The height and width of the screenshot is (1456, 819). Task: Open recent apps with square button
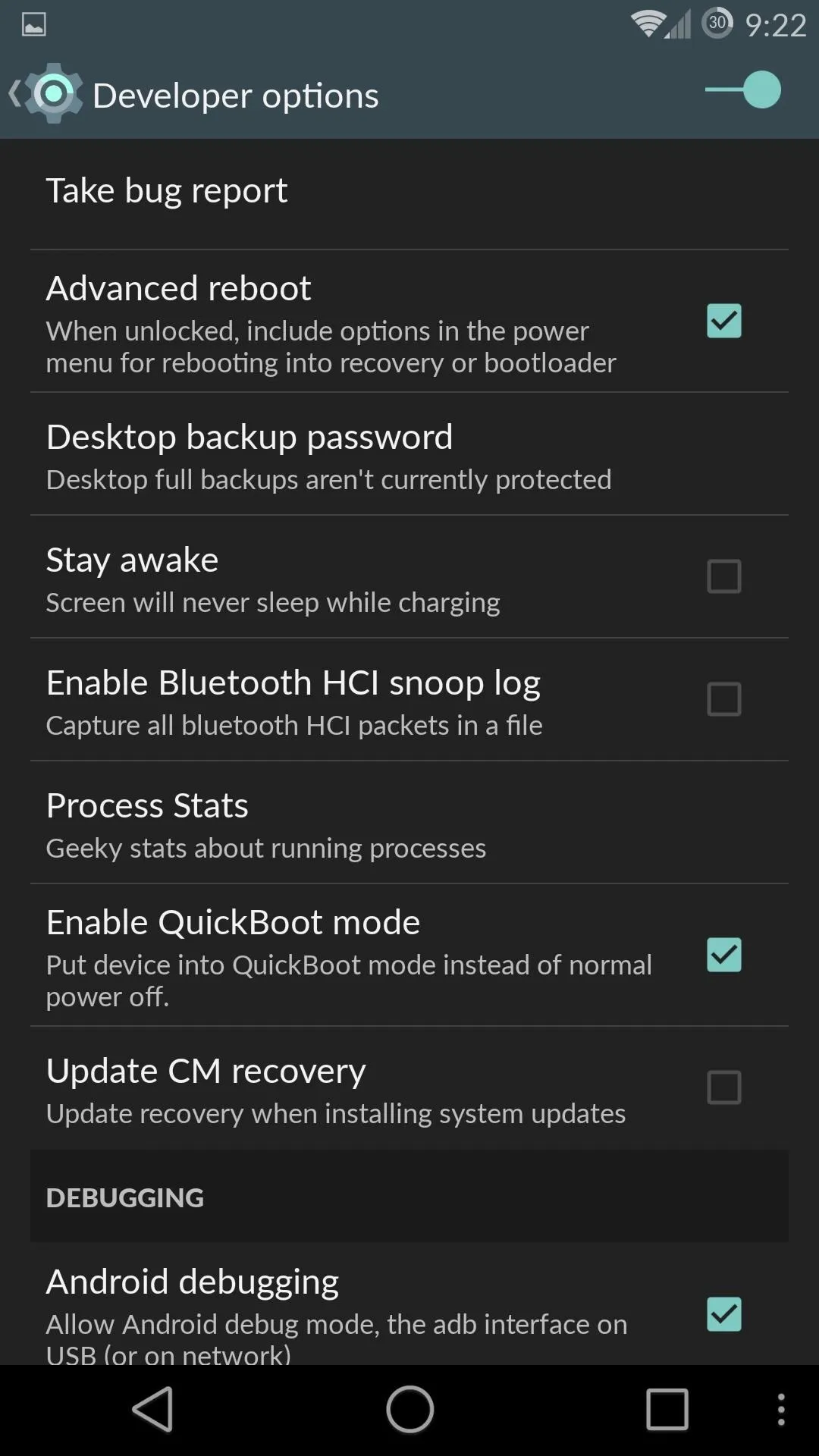pyautogui.click(x=667, y=1410)
